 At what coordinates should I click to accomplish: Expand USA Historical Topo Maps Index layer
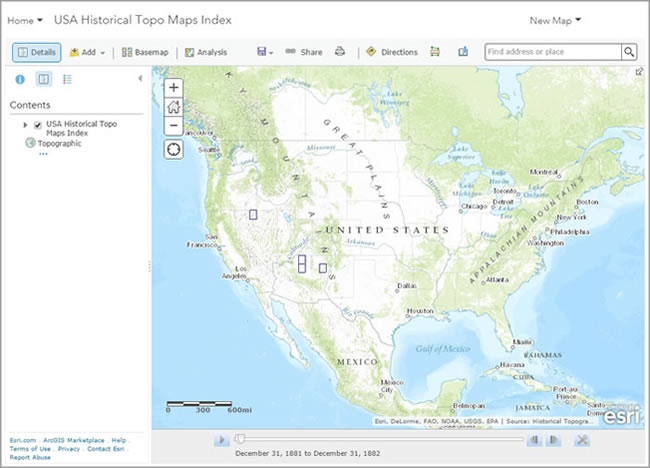pos(25,125)
